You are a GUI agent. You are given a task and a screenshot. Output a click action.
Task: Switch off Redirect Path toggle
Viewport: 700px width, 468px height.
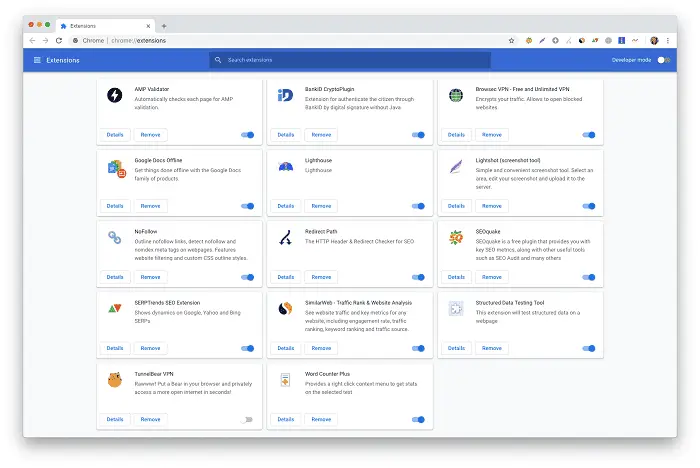point(418,277)
